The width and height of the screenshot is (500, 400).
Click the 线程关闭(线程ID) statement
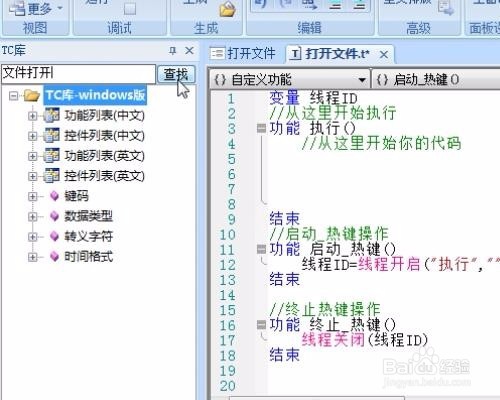pyautogui.click(x=365, y=340)
